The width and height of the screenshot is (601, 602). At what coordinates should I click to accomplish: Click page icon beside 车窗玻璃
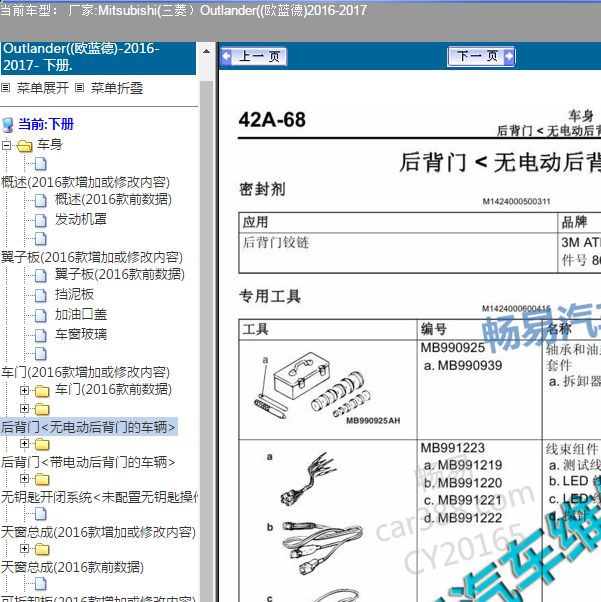point(41,335)
